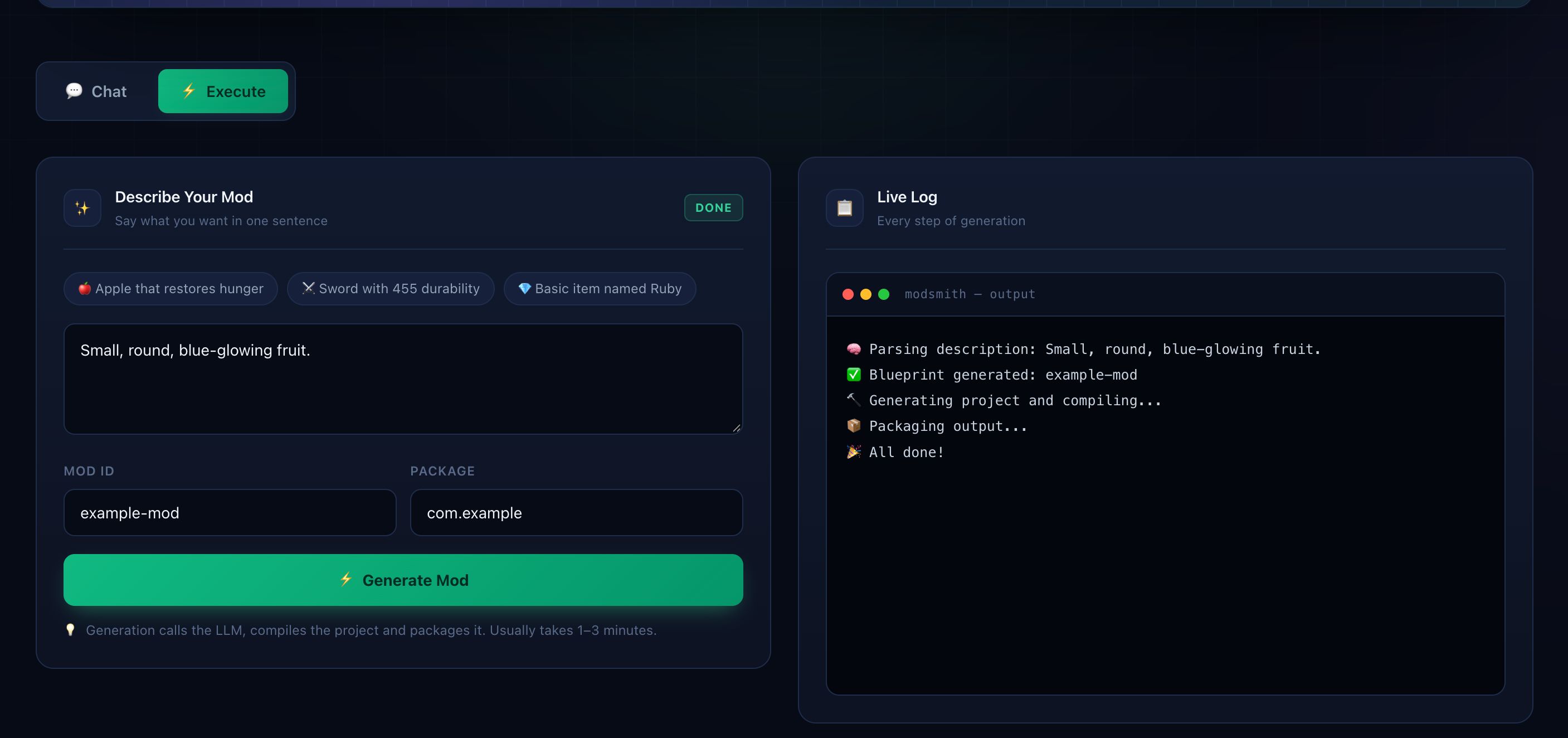This screenshot has width=1568, height=738.
Task: Select the Basic item named Ruby preset
Action: [600, 289]
